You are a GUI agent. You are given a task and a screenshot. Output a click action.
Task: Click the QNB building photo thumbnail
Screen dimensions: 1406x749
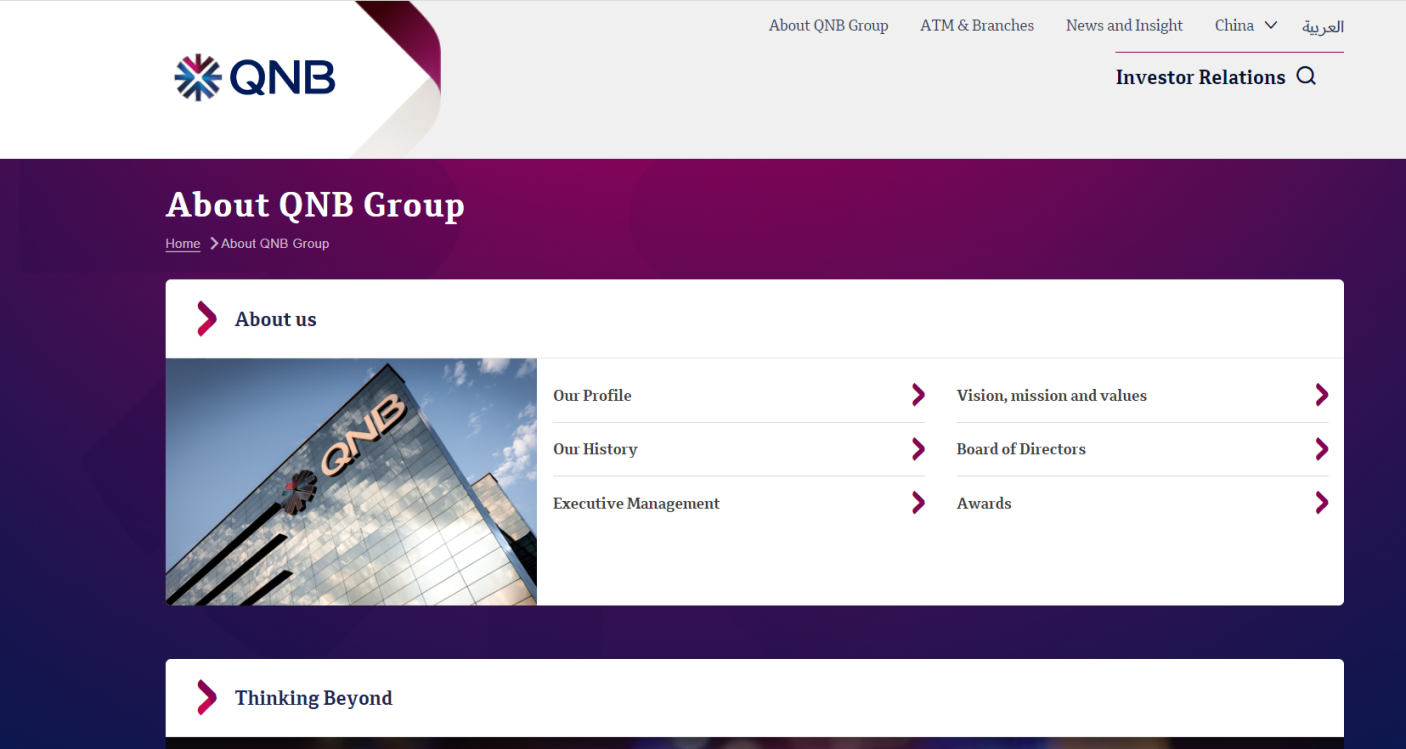point(351,482)
